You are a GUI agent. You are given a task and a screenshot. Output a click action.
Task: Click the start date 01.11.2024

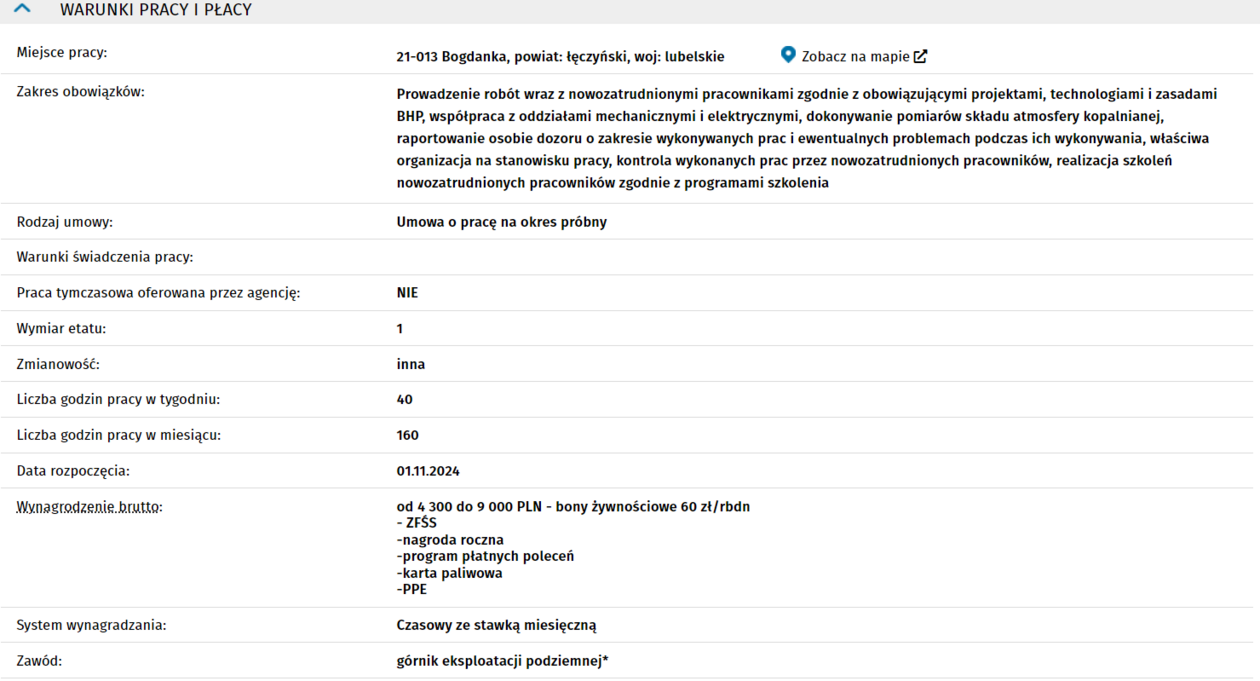pyautogui.click(x=428, y=471)
